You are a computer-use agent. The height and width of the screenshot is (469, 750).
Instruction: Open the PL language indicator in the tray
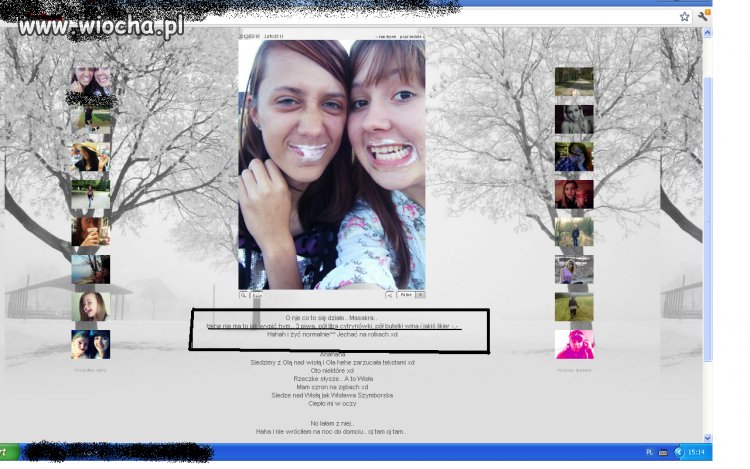pyautogui.click(x=649, y=452)
